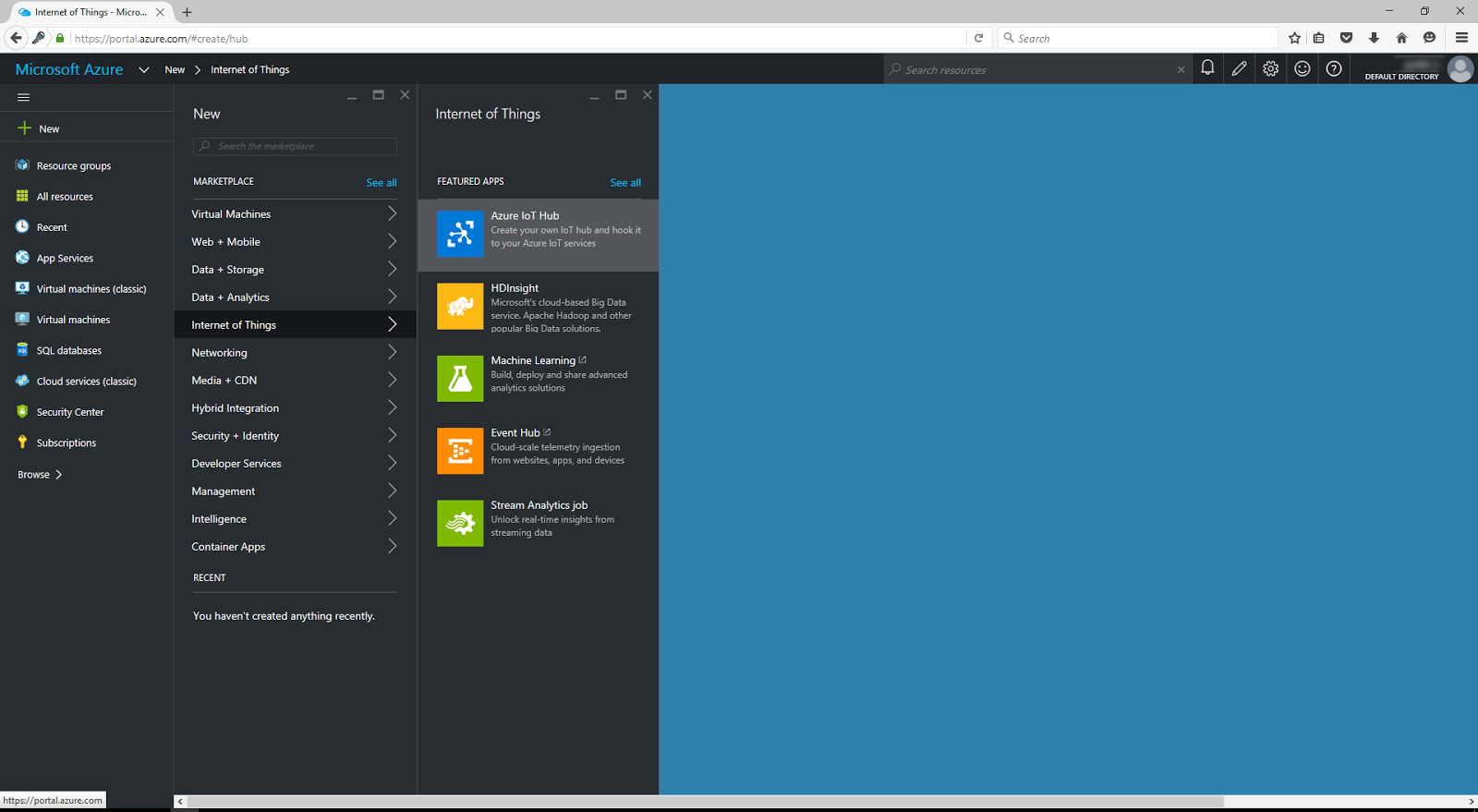The image size is (1478, 812).
Task: Maximize the Internet of Things blade
Action: pyautogui.click(x=621, y=94)
